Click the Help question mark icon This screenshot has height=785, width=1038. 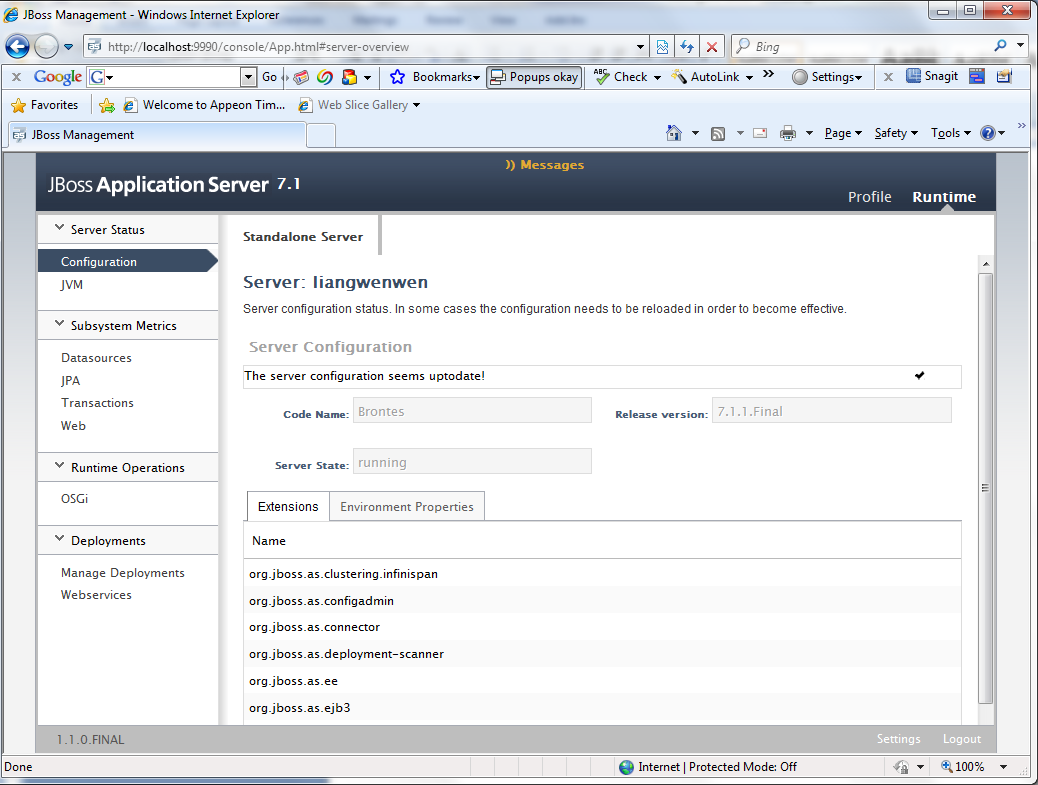pos(988,133)
